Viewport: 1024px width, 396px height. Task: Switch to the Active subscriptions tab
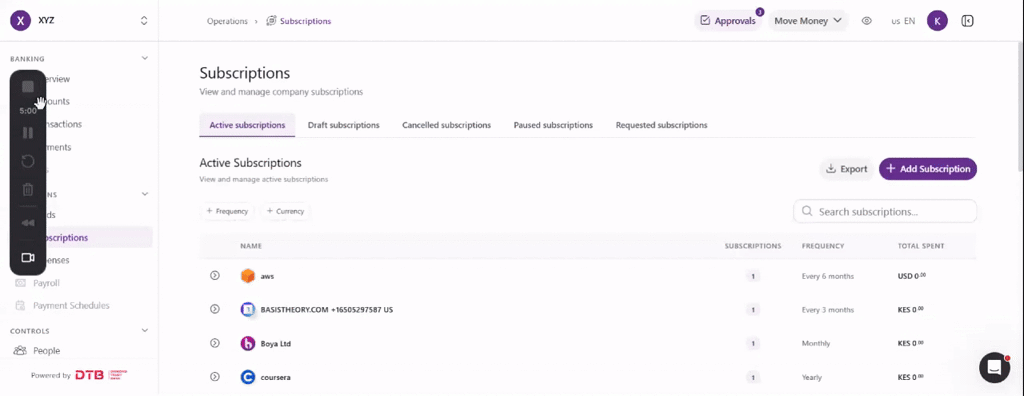[x=247, y=125]
